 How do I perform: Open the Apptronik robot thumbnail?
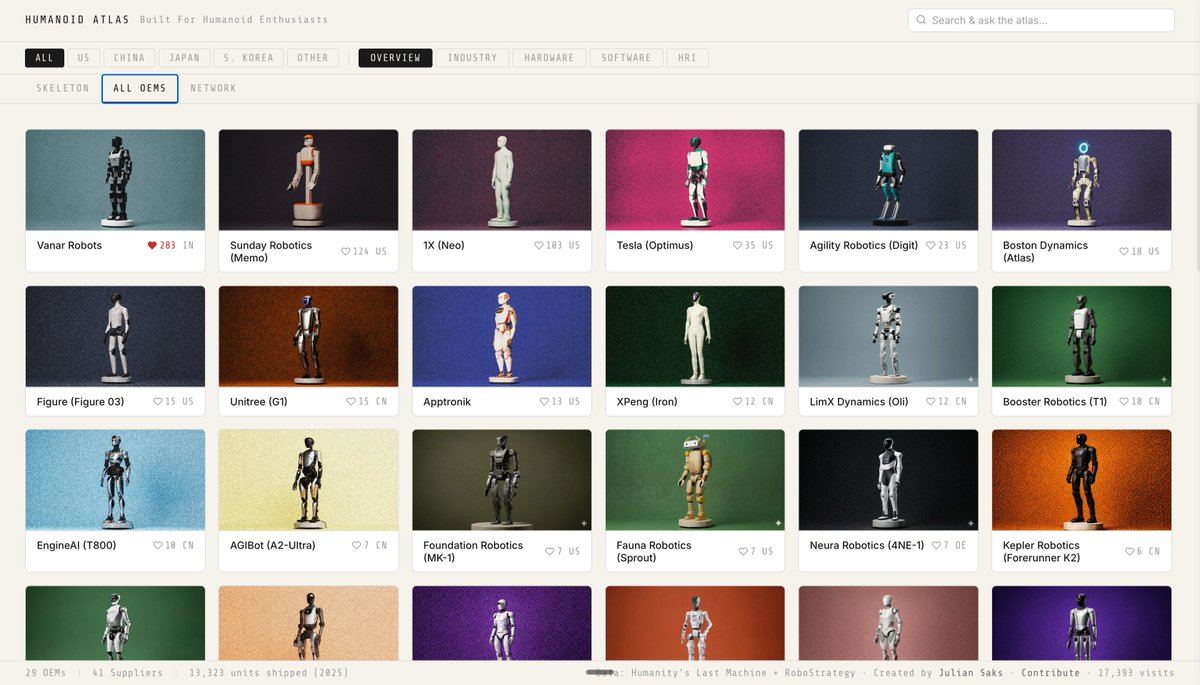click(502, 336)
